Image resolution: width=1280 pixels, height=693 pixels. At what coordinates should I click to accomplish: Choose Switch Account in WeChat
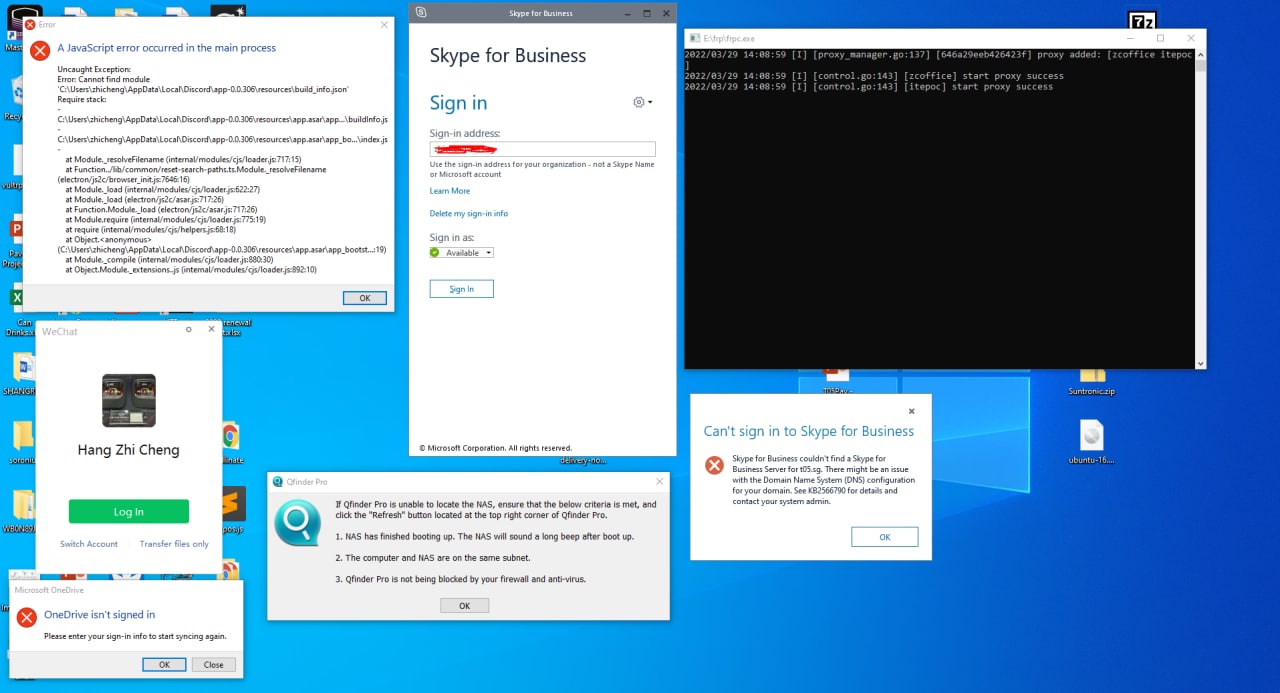pyautogui.click(x=89, y=544)
